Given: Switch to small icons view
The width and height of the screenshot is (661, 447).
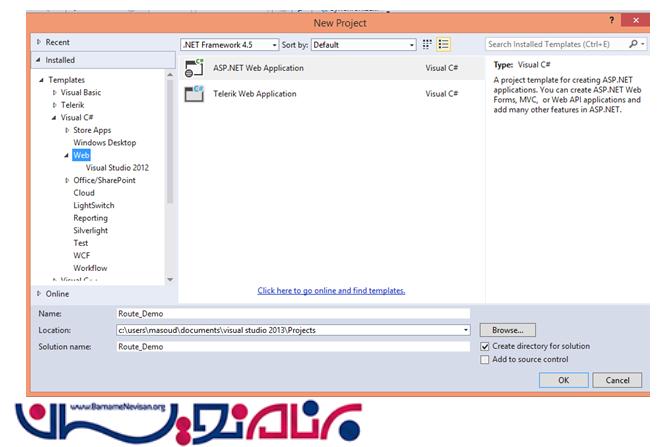Looking at the screenshot, I should point(427,44).
